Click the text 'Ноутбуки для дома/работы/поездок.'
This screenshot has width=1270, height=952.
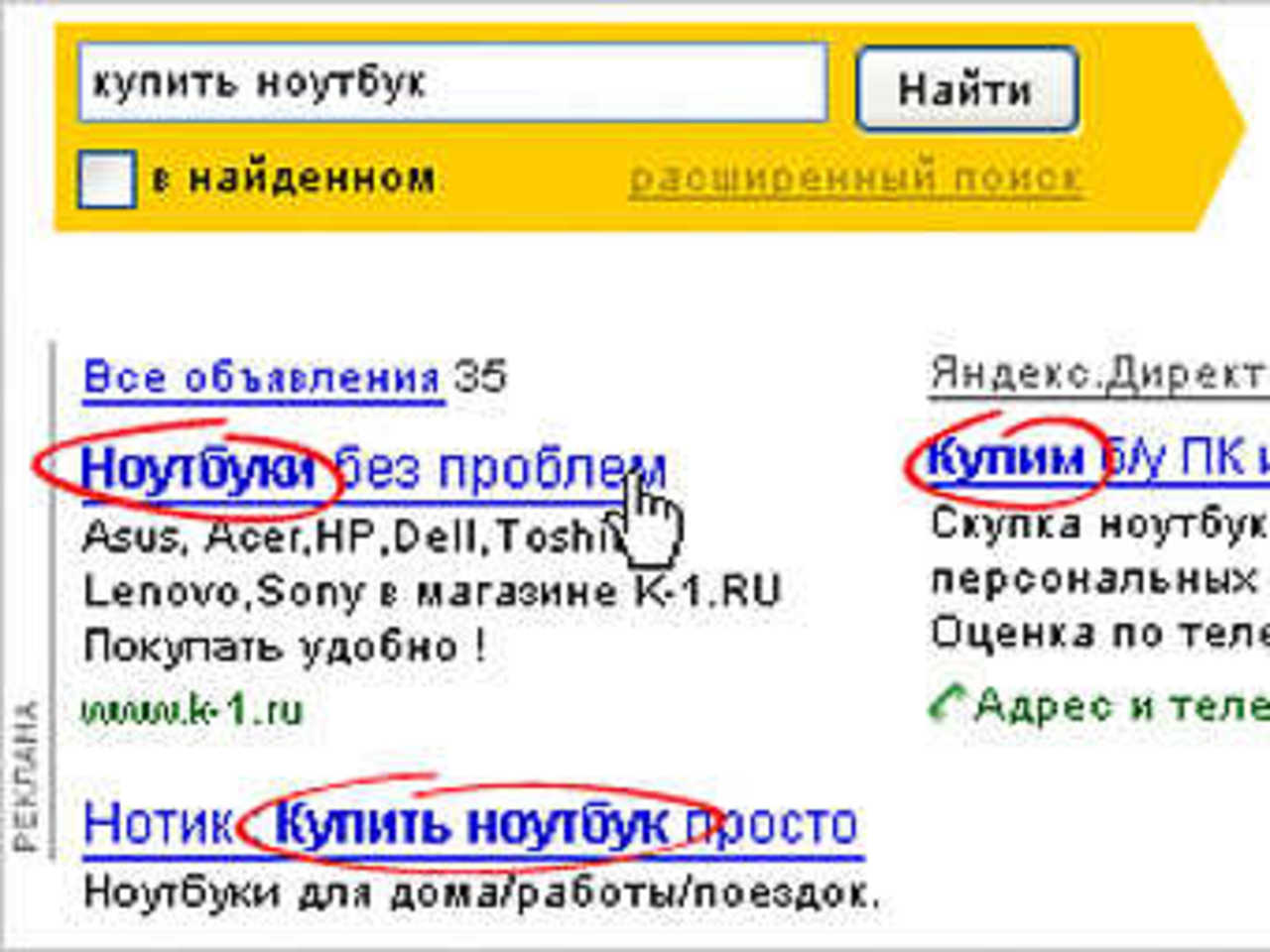[482, 893]
